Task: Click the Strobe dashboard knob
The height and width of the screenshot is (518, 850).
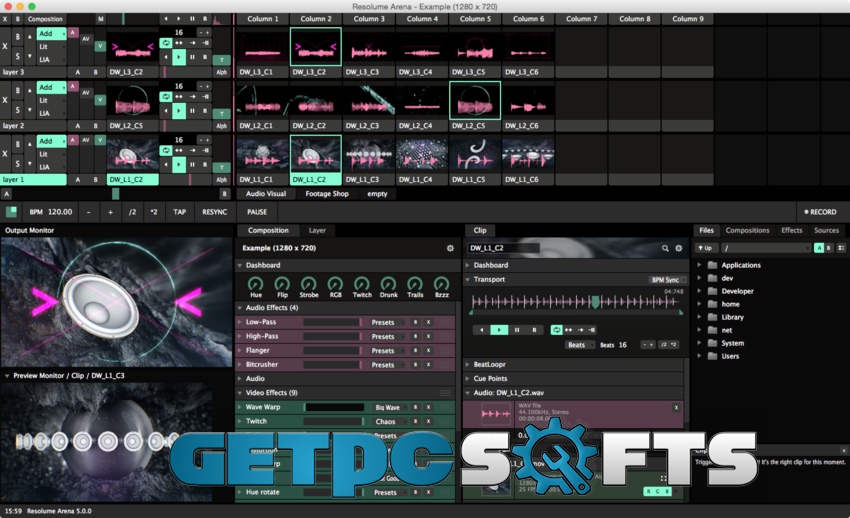Action: 308,283
